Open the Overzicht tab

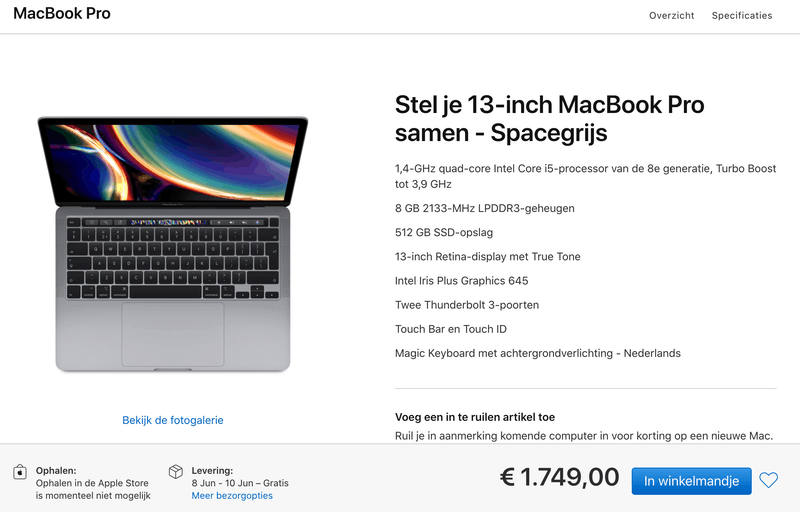tap(671, 16)
